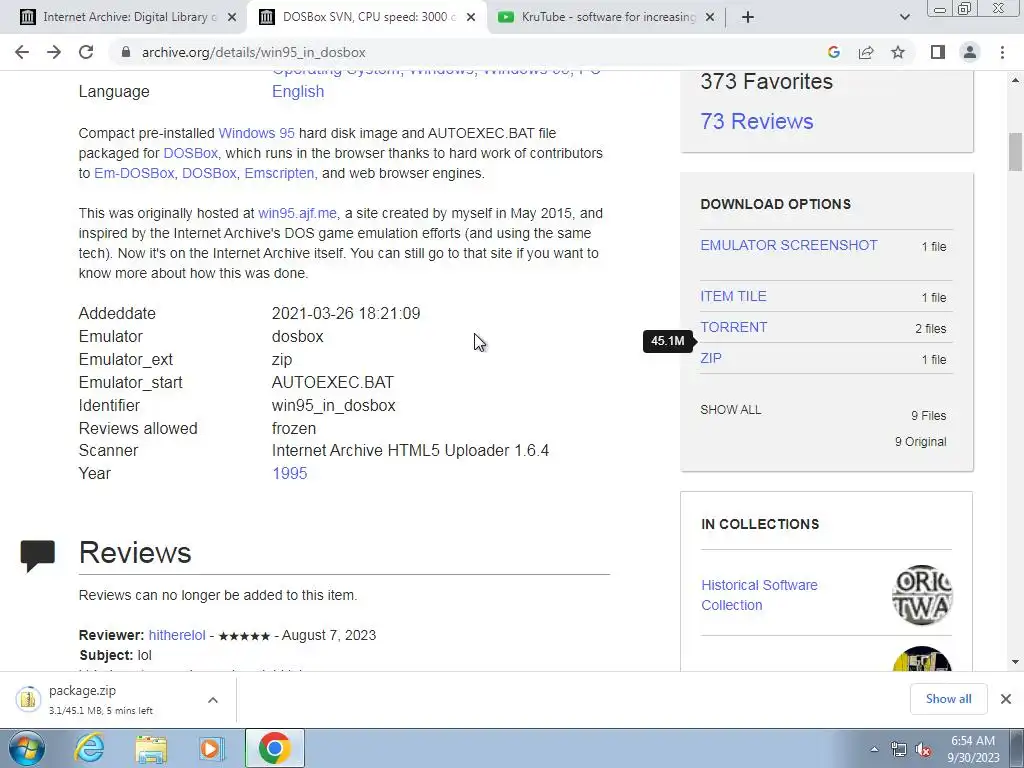Launch Internet Explorer from taskbar
This screenshot has height=768, width=1024.
pyautogui.click(x=89, y=748)
